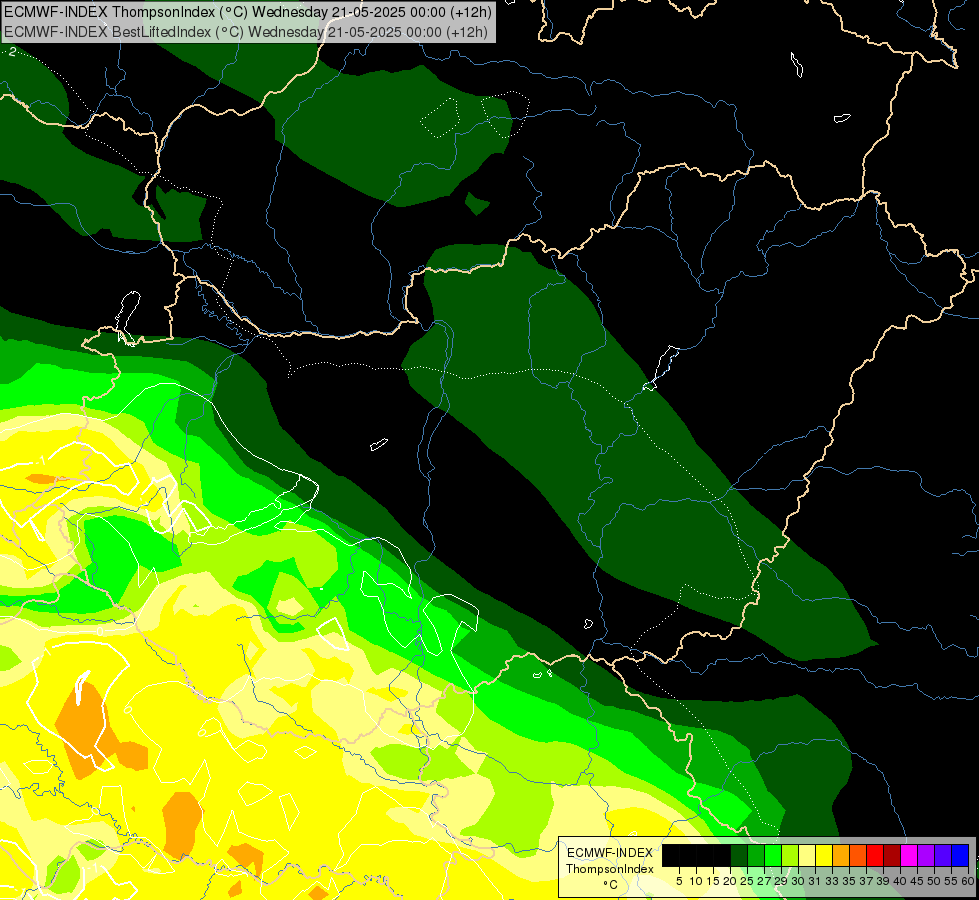Click the BestLiftedIndex title line at top

coord(246,32)
